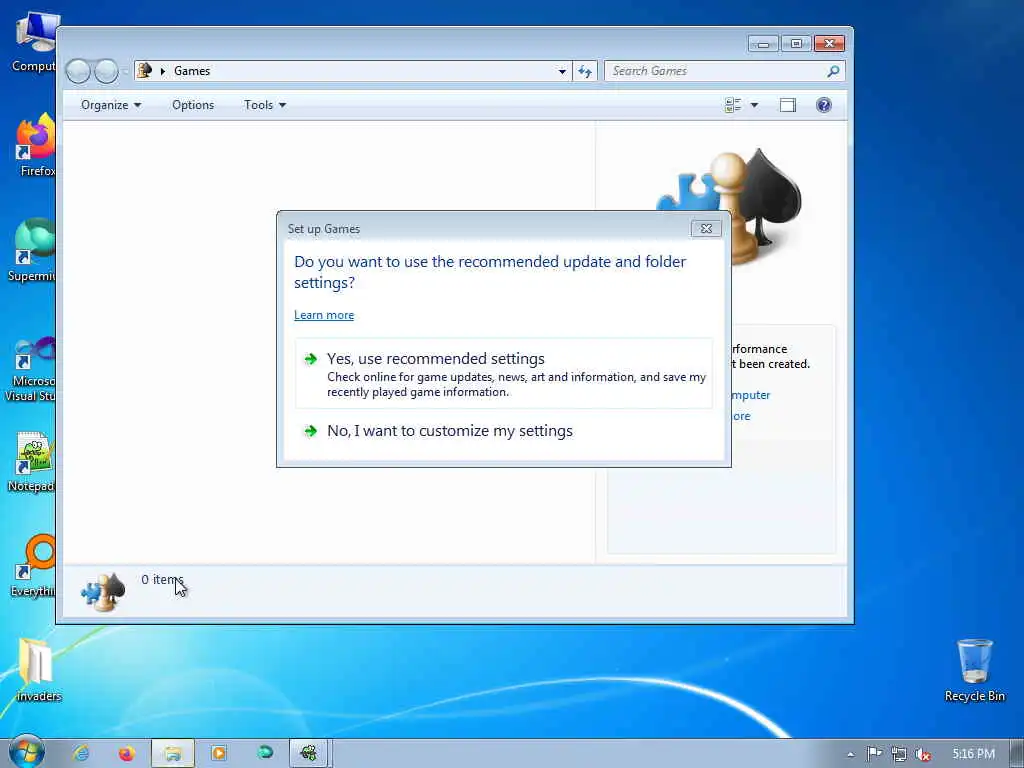The image size is (1024, 768).
Task: Click the Games taskbar button
Action: pyautogui.click(x=310, y=753)
